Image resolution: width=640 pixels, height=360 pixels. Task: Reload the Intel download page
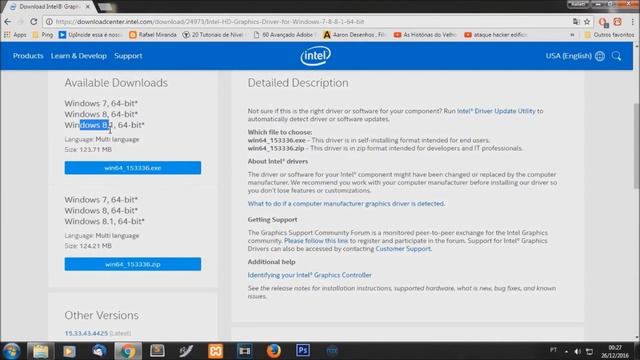tap(34, 22)
